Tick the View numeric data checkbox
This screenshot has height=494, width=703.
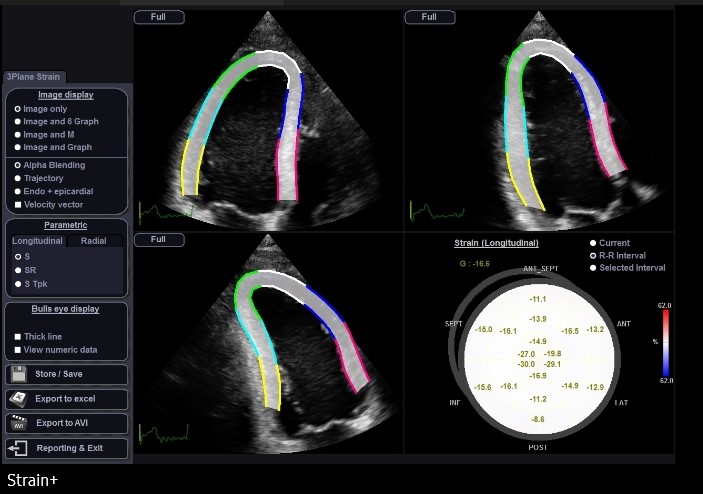click(17, 350)
